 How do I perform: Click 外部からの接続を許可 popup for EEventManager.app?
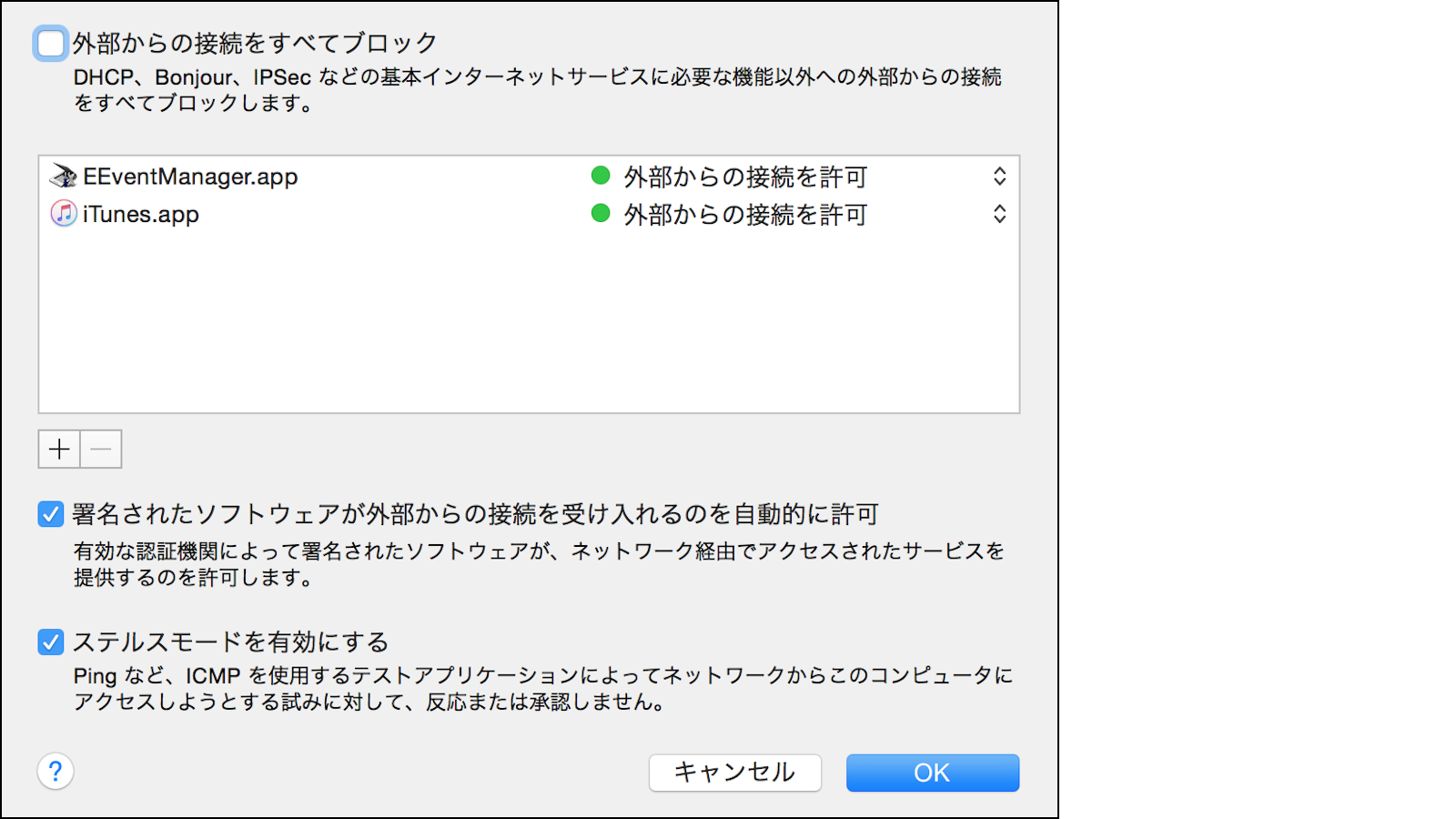coord(745,177)
